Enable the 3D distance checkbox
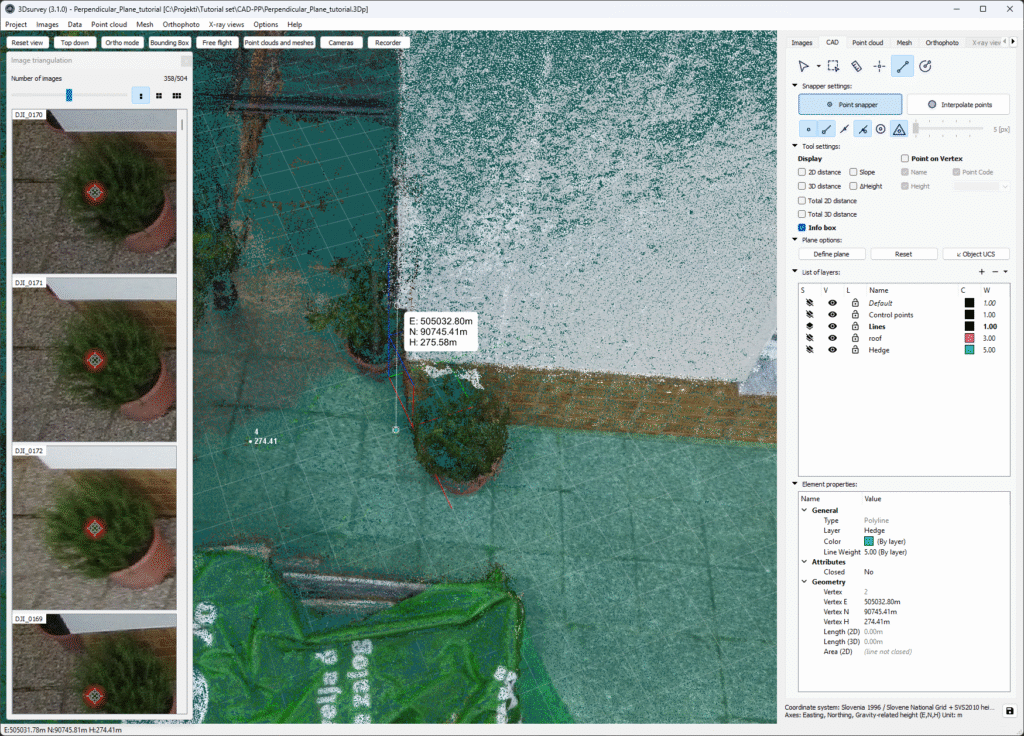Viewport: 1024px width, 736px height. [x=801, y=186]
